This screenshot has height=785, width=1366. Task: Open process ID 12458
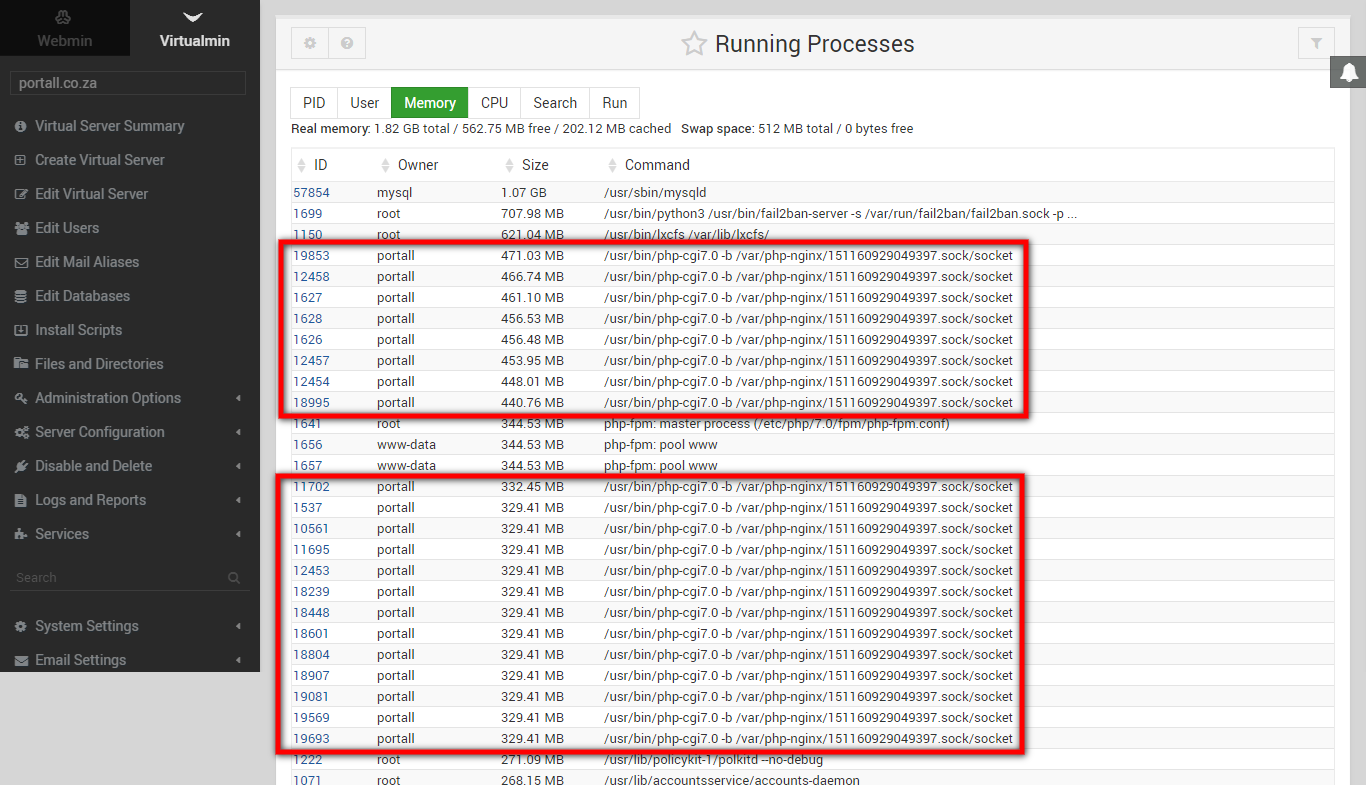coord(311,276)
